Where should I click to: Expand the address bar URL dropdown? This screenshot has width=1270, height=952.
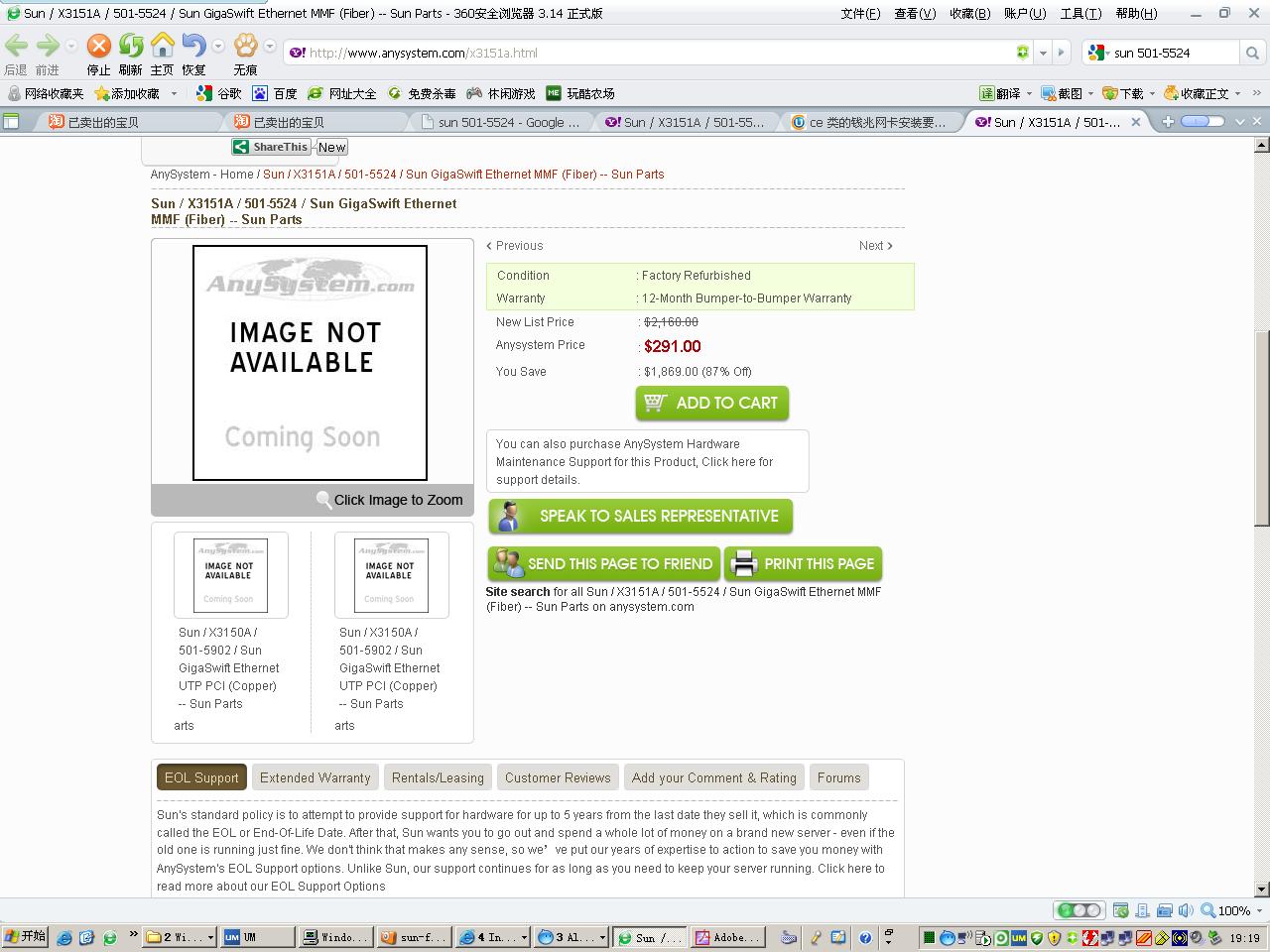[1042, 53]
